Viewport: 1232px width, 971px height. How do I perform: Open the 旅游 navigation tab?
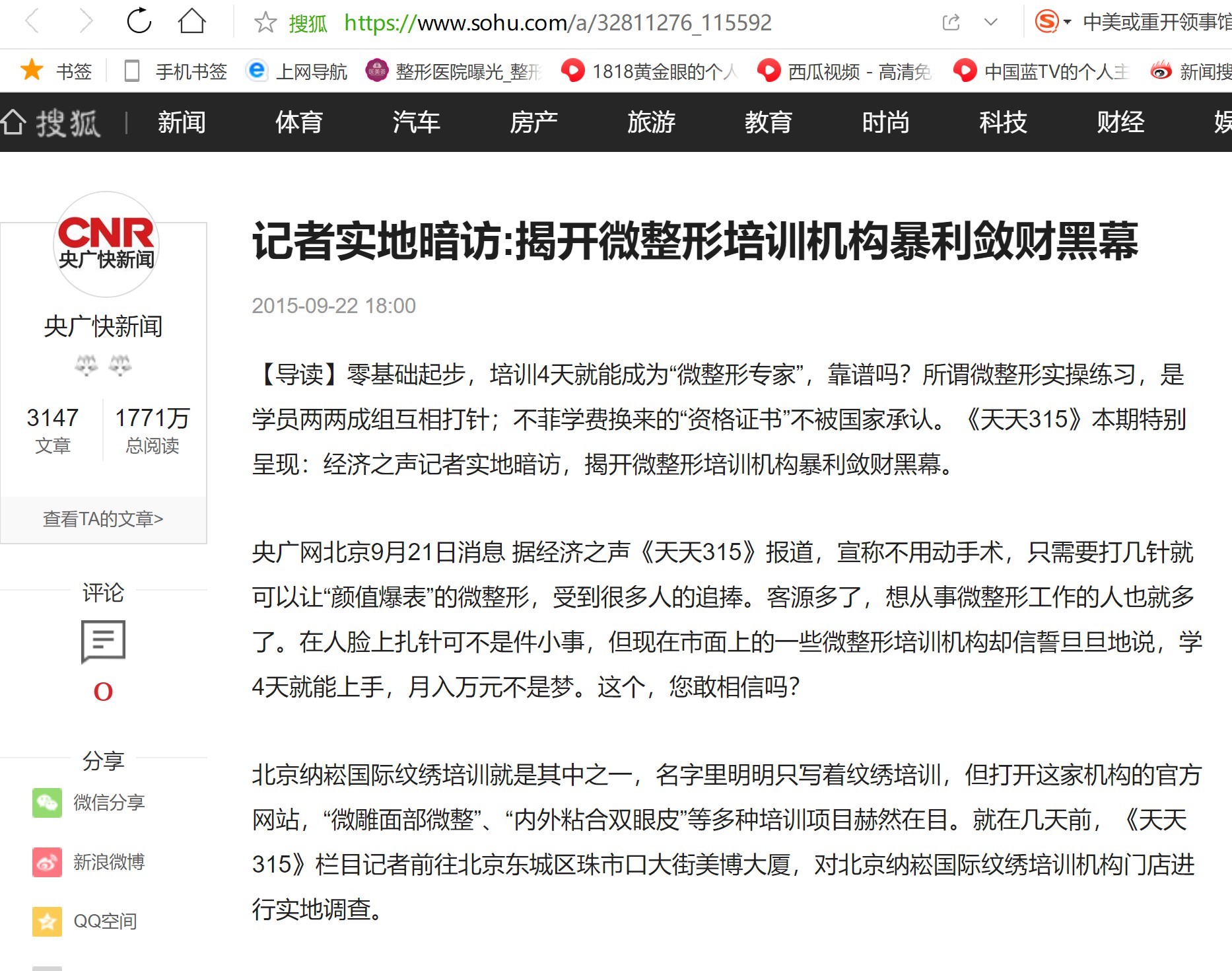coord(652,122)
